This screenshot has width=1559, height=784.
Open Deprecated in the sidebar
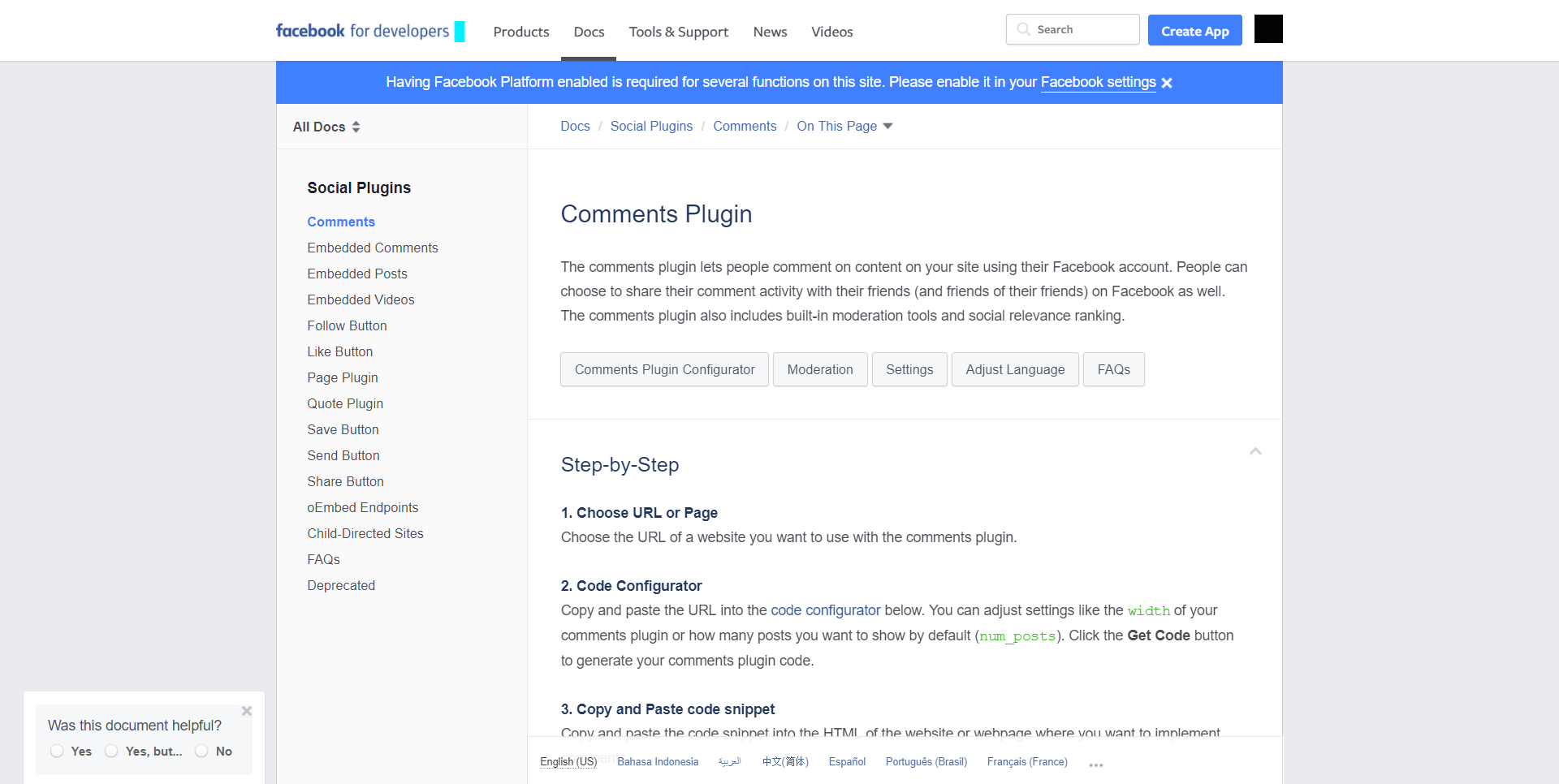(x=341, y=585)
